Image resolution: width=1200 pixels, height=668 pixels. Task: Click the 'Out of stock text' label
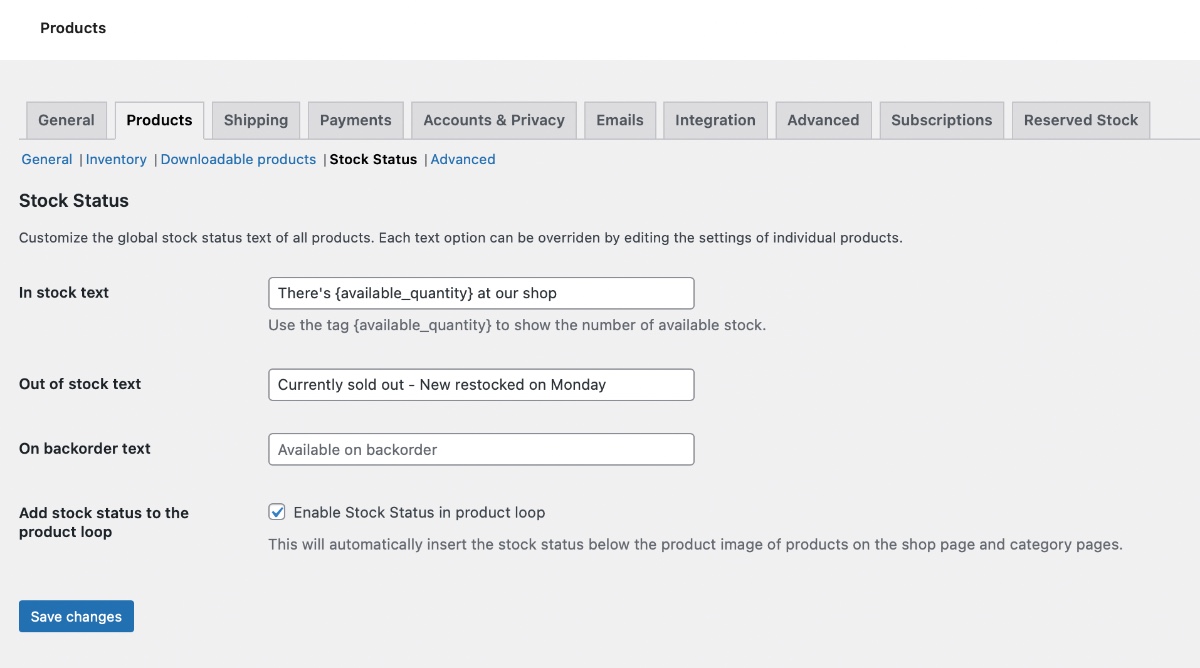pyautogui.click(x=80, y=384)
